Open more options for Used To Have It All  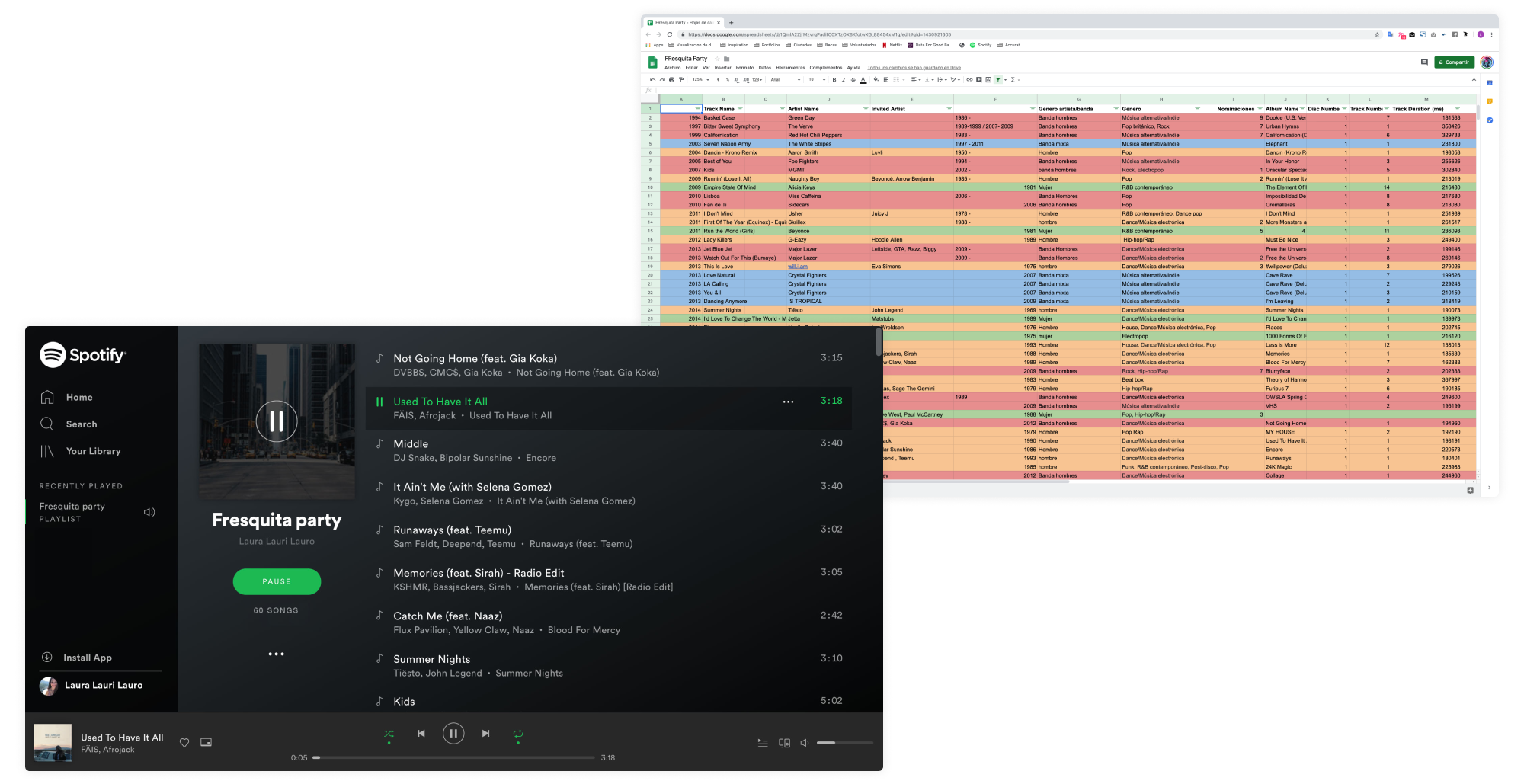click(x=788, y=402)
